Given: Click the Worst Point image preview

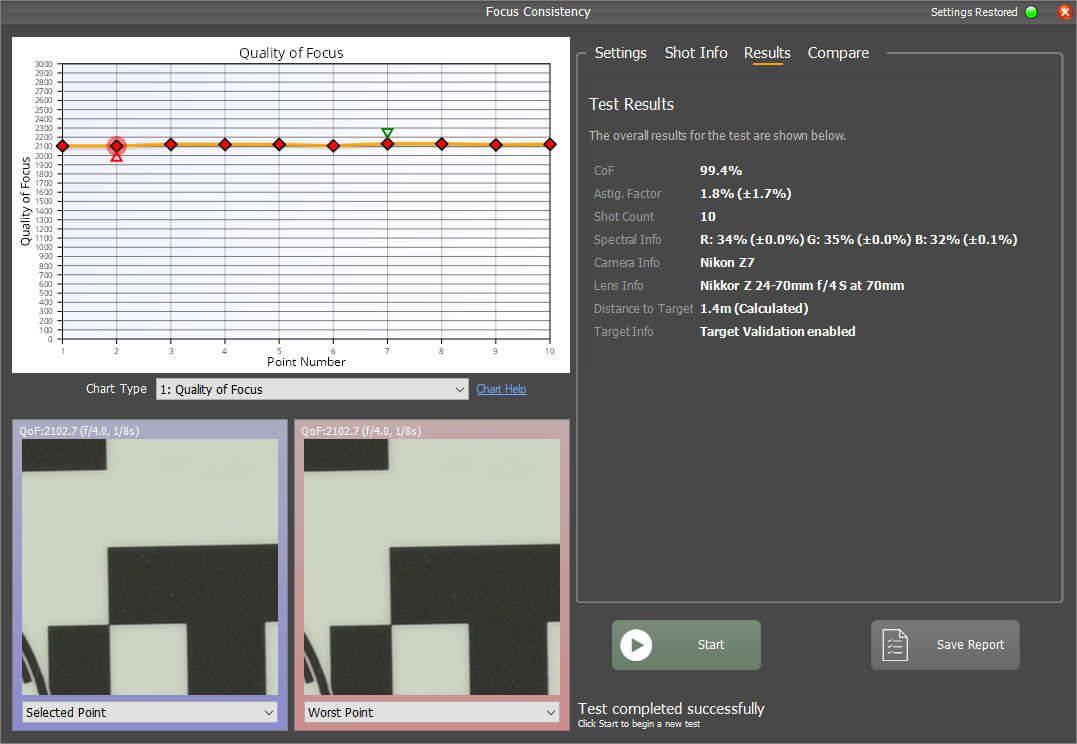Looking at the screenshot, I should [x=431, y=567].
